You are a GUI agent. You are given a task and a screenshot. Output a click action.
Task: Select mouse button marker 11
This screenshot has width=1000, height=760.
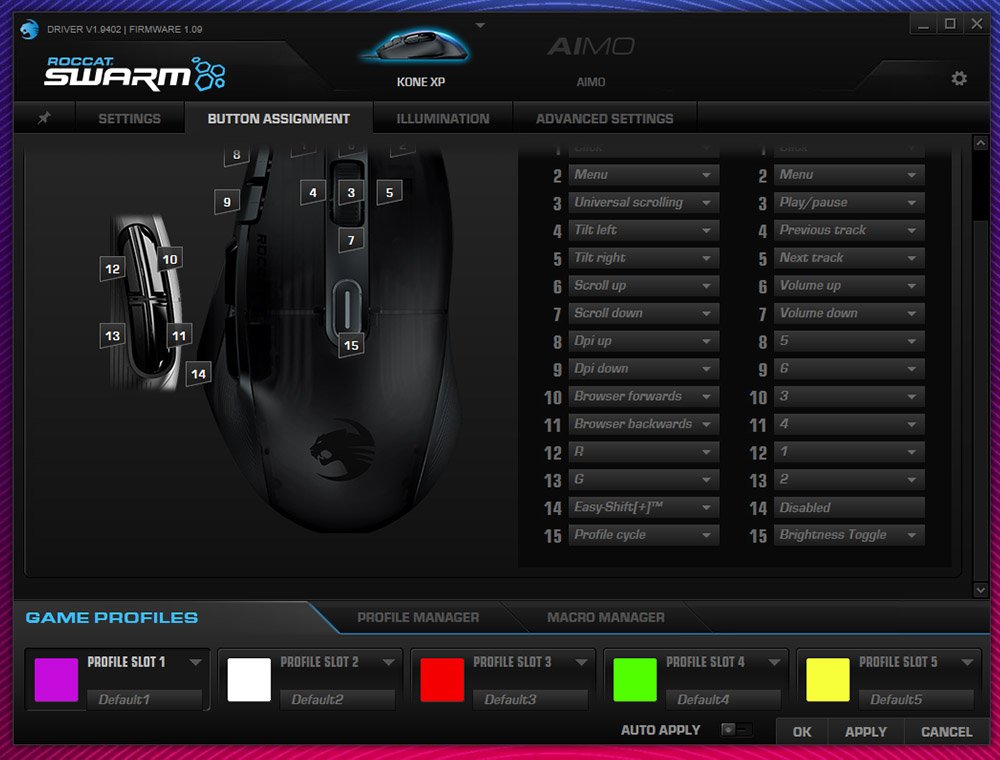coord(179,336)
